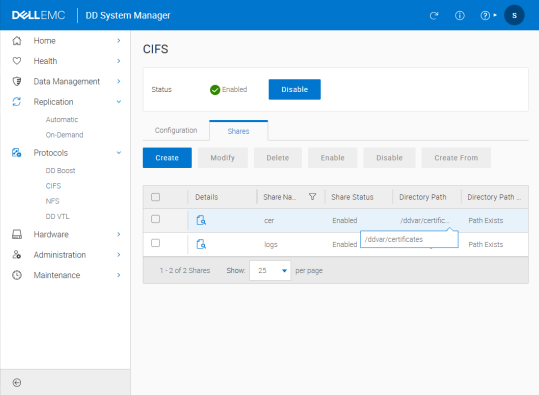Open details icon for cer share
Screen dimensions: 539x395
[201, 220]
